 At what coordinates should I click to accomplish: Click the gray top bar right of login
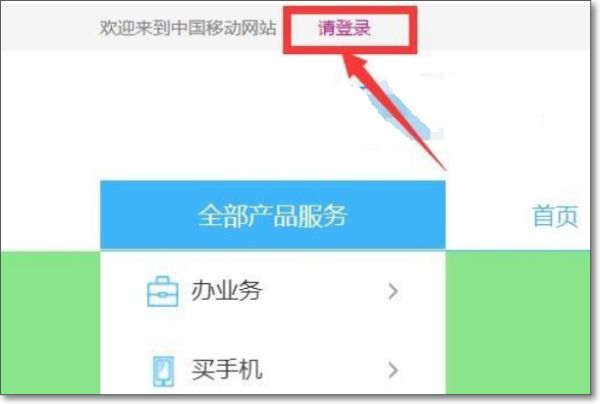point(503,27)
